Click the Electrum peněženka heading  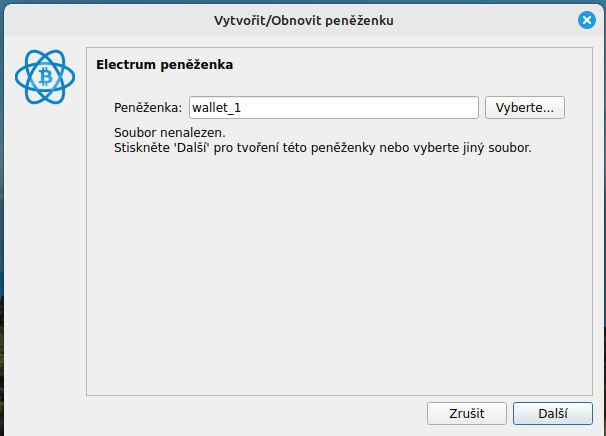tap(165, 65)
